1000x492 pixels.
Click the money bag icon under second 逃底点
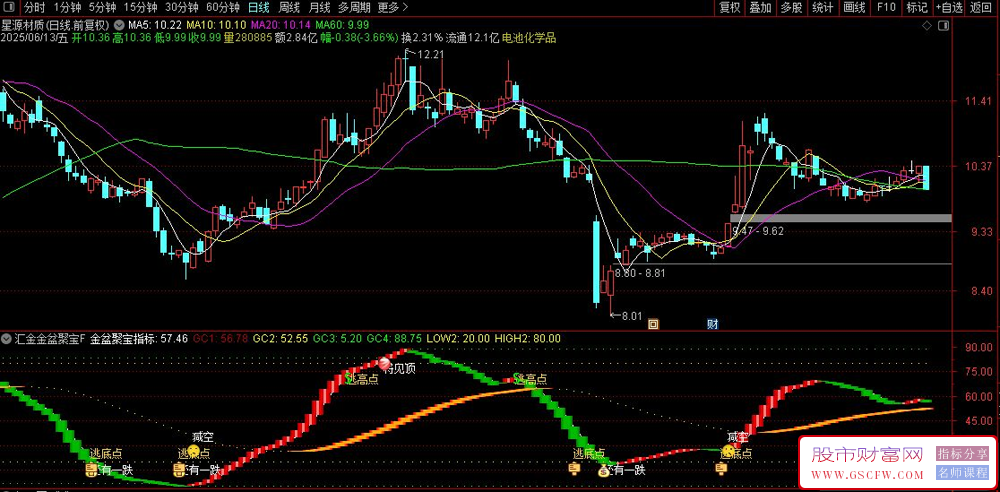[573, 470]
